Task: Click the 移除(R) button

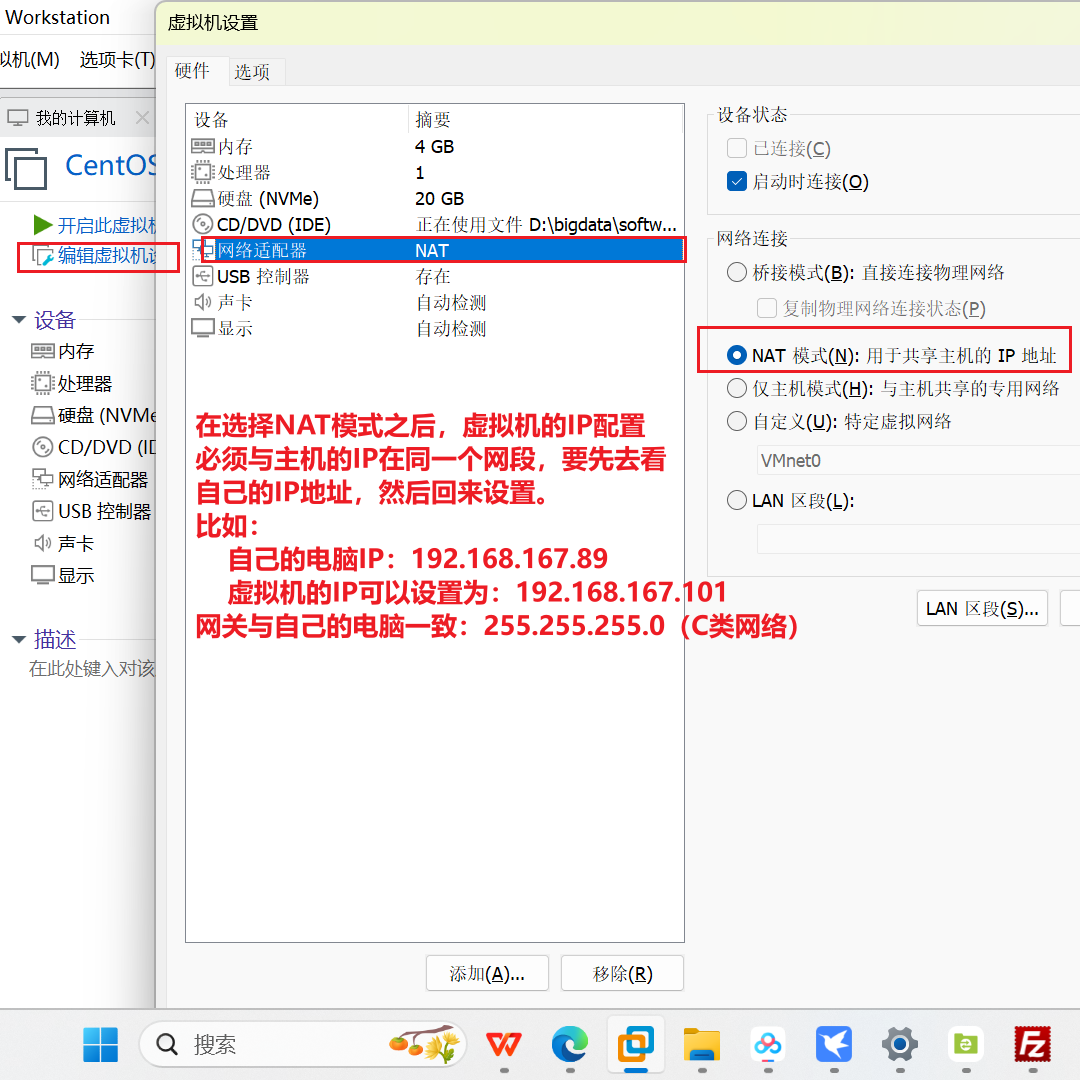Action: click(622, 973)
